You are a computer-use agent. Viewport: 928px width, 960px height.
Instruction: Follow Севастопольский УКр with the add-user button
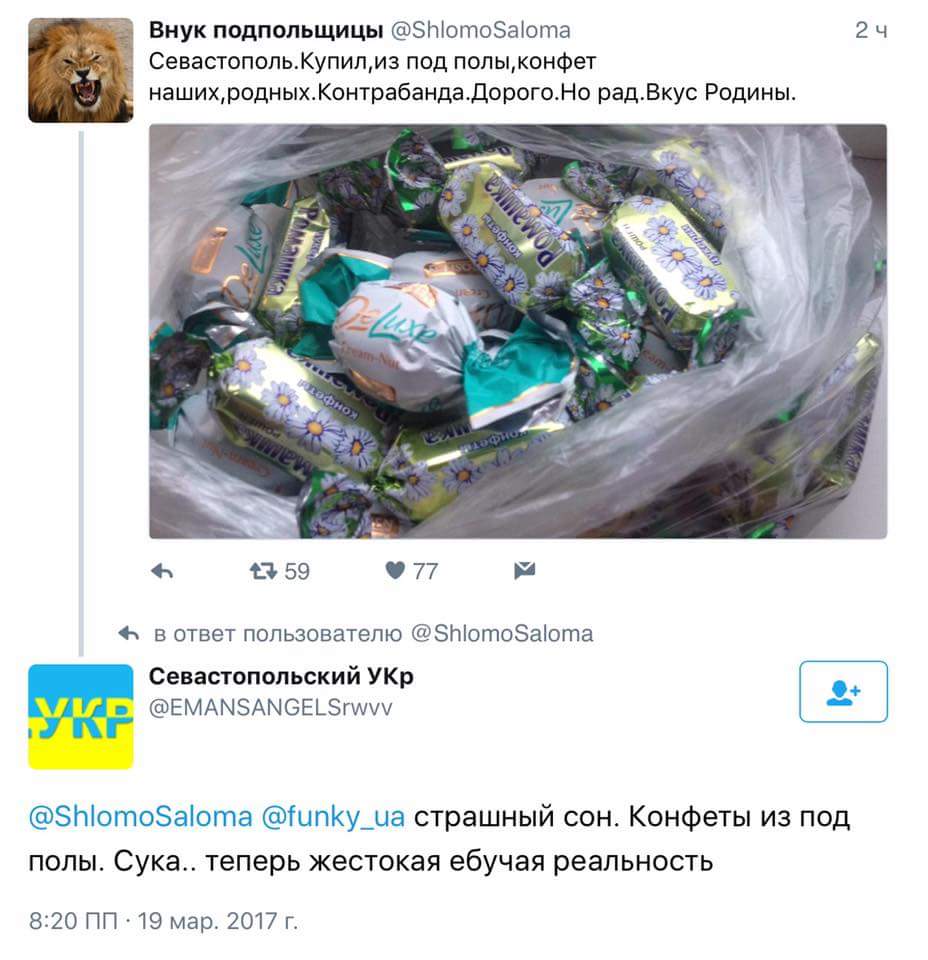click(843, 692)
